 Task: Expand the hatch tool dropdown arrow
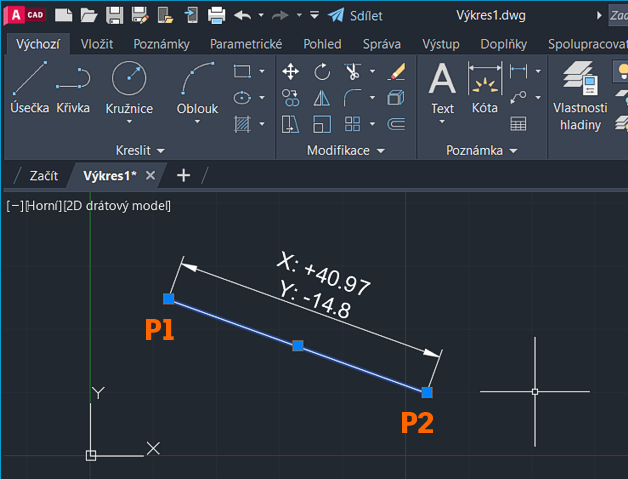[262, 124]
